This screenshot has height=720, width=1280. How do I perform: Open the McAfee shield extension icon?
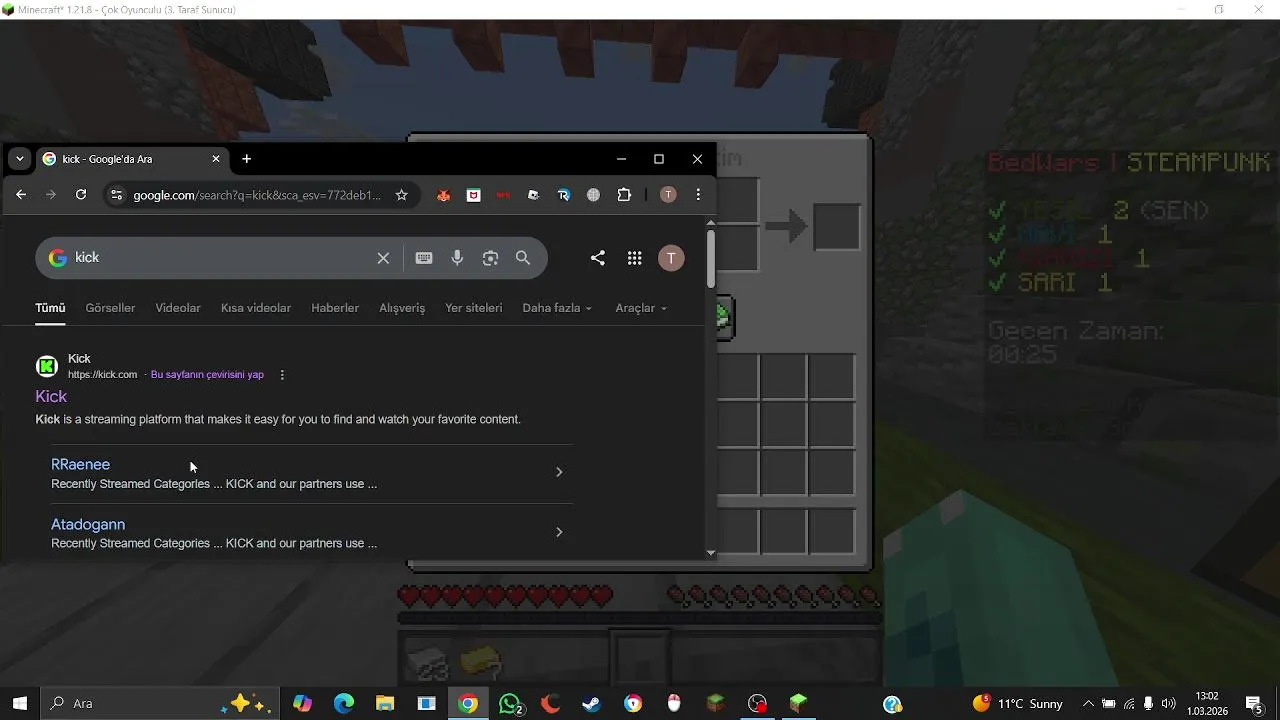(x=473, y=195)
